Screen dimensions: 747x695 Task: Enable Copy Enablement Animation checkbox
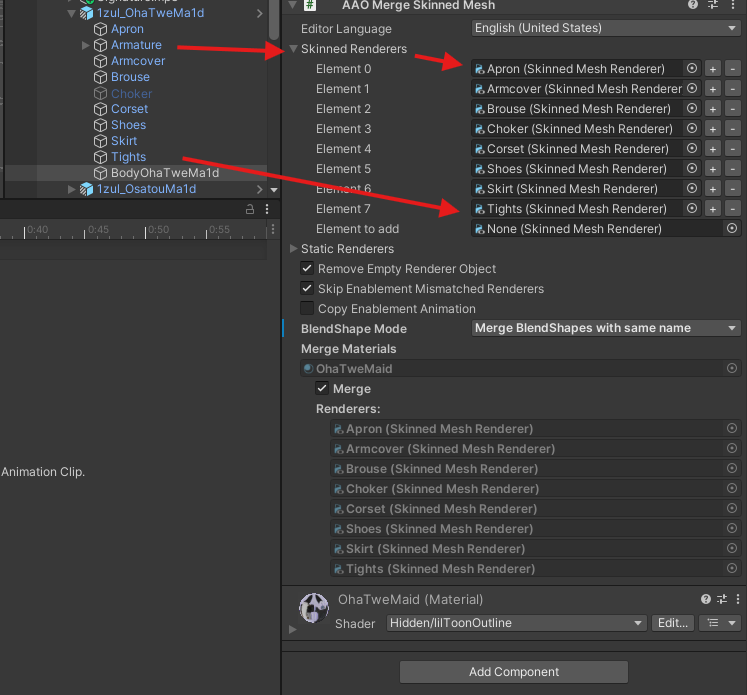(308, 309)
